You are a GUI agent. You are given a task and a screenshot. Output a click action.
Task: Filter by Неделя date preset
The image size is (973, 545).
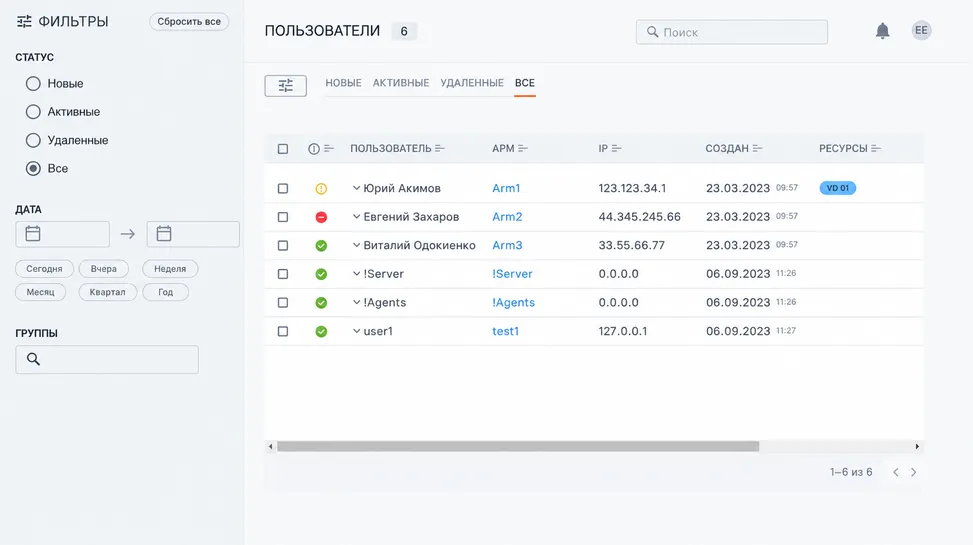(x=170, y=269)
